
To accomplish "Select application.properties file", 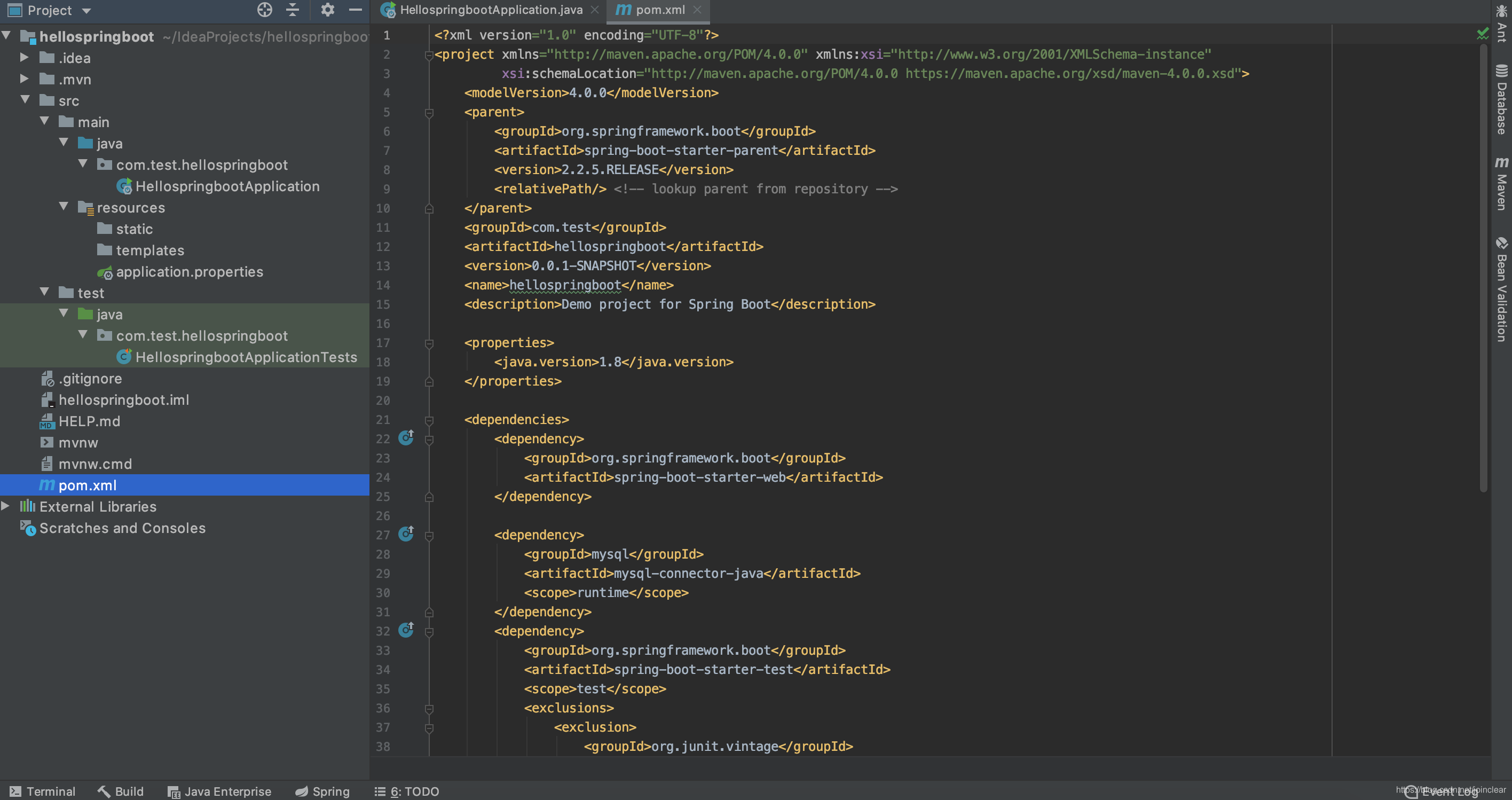I will tap(189, 272).
